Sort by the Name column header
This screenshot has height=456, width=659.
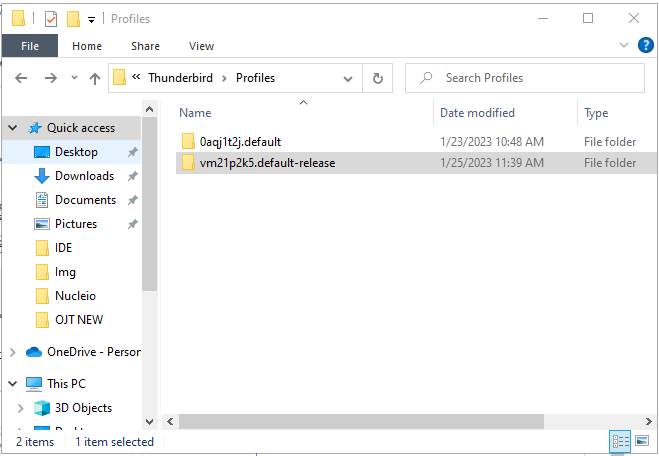click(x=195, y=113)
